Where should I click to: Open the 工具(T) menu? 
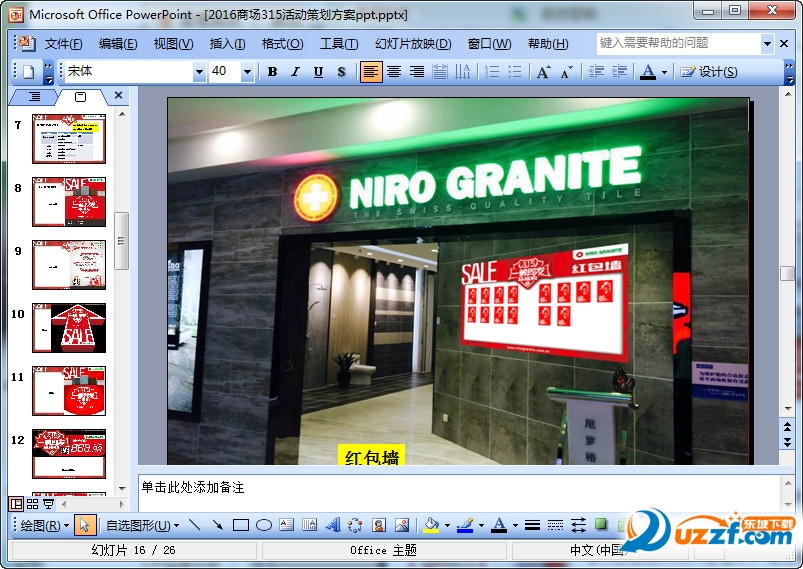[x=339, y=44]
